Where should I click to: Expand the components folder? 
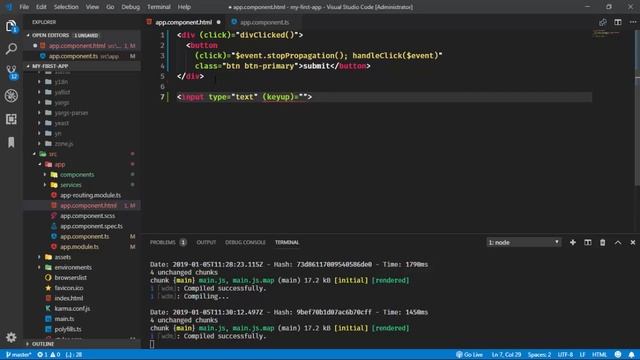[77, 175]
